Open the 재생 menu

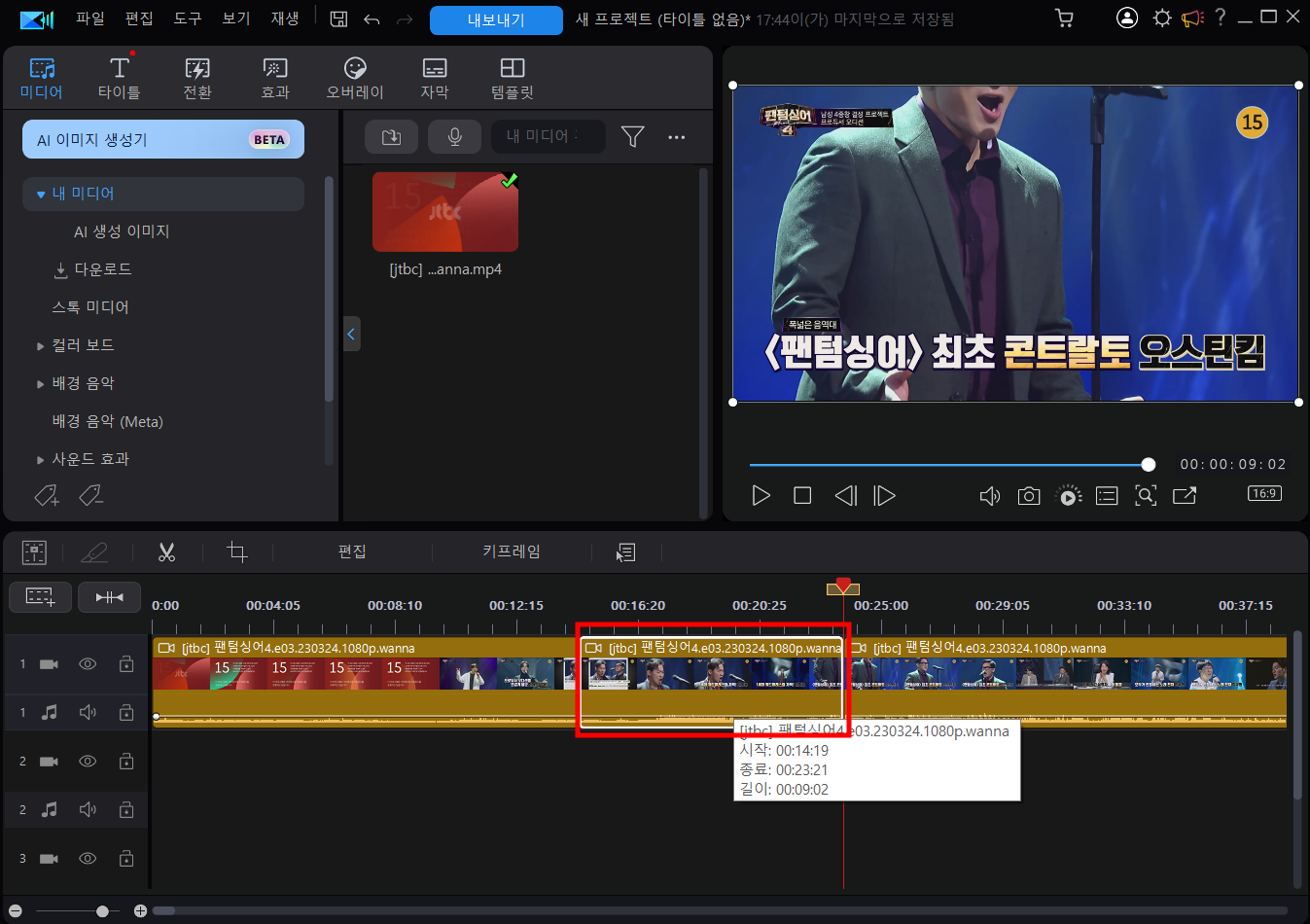tap(285, 18)
